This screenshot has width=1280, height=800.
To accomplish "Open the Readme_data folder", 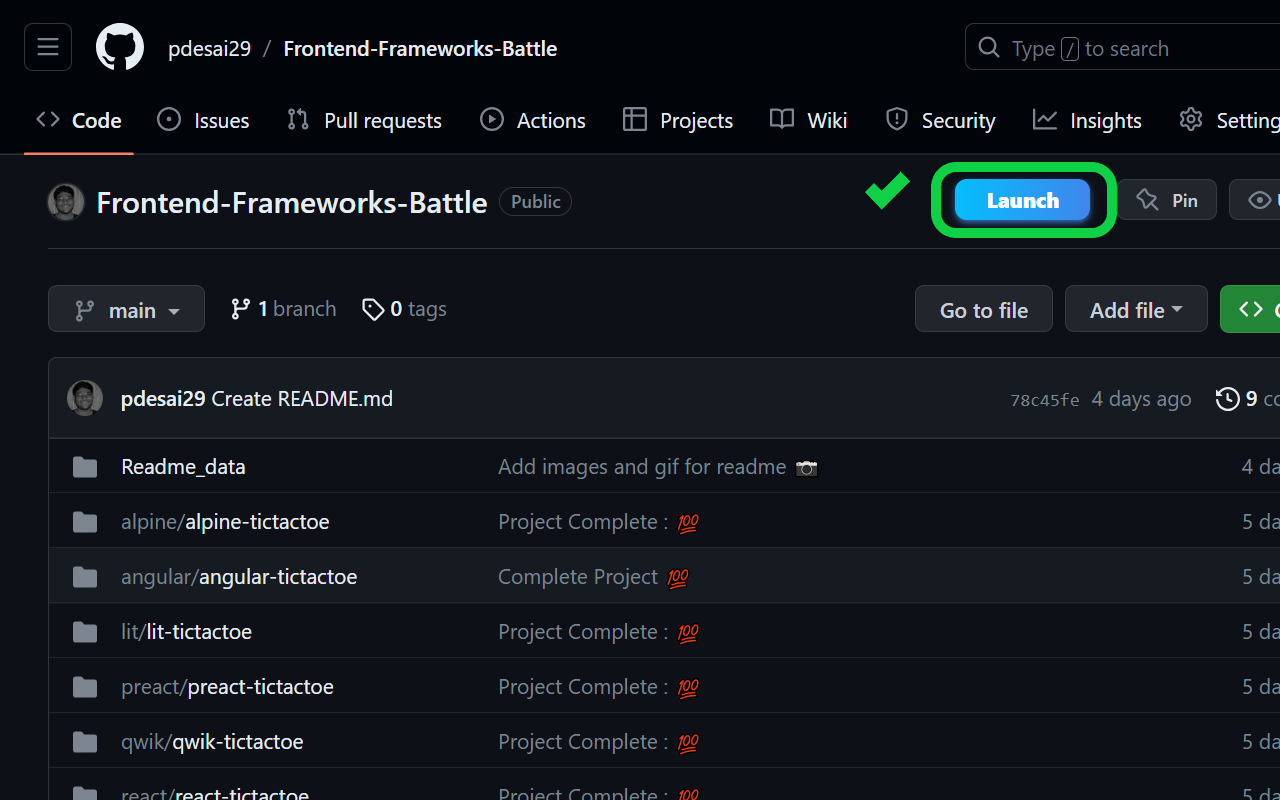I will tap(183, 466).
